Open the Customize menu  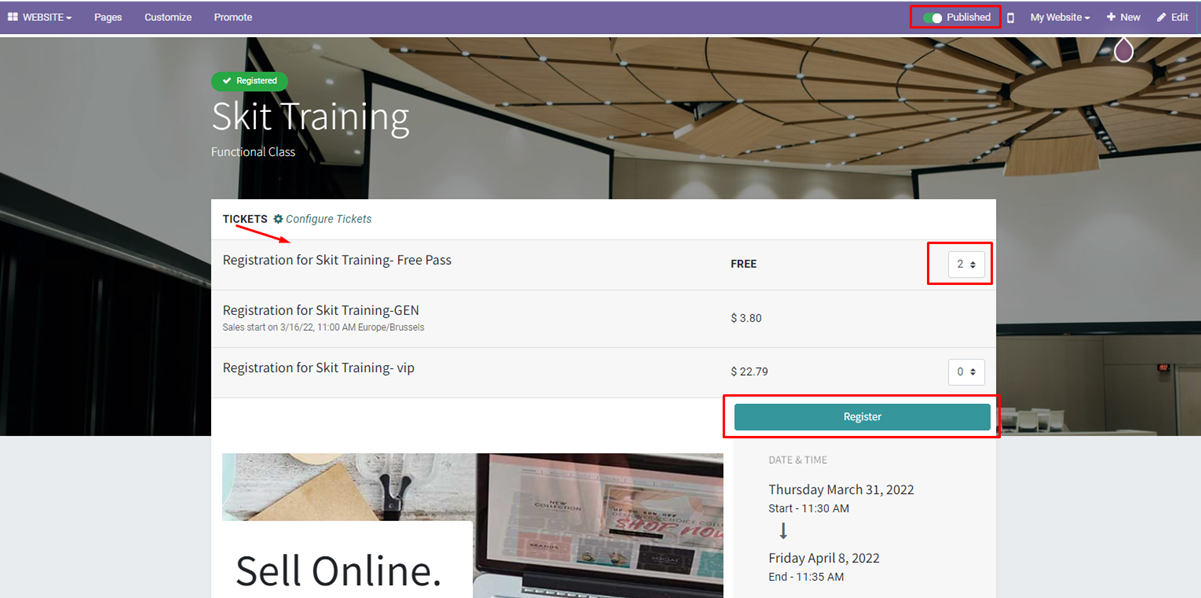[167, 17]
